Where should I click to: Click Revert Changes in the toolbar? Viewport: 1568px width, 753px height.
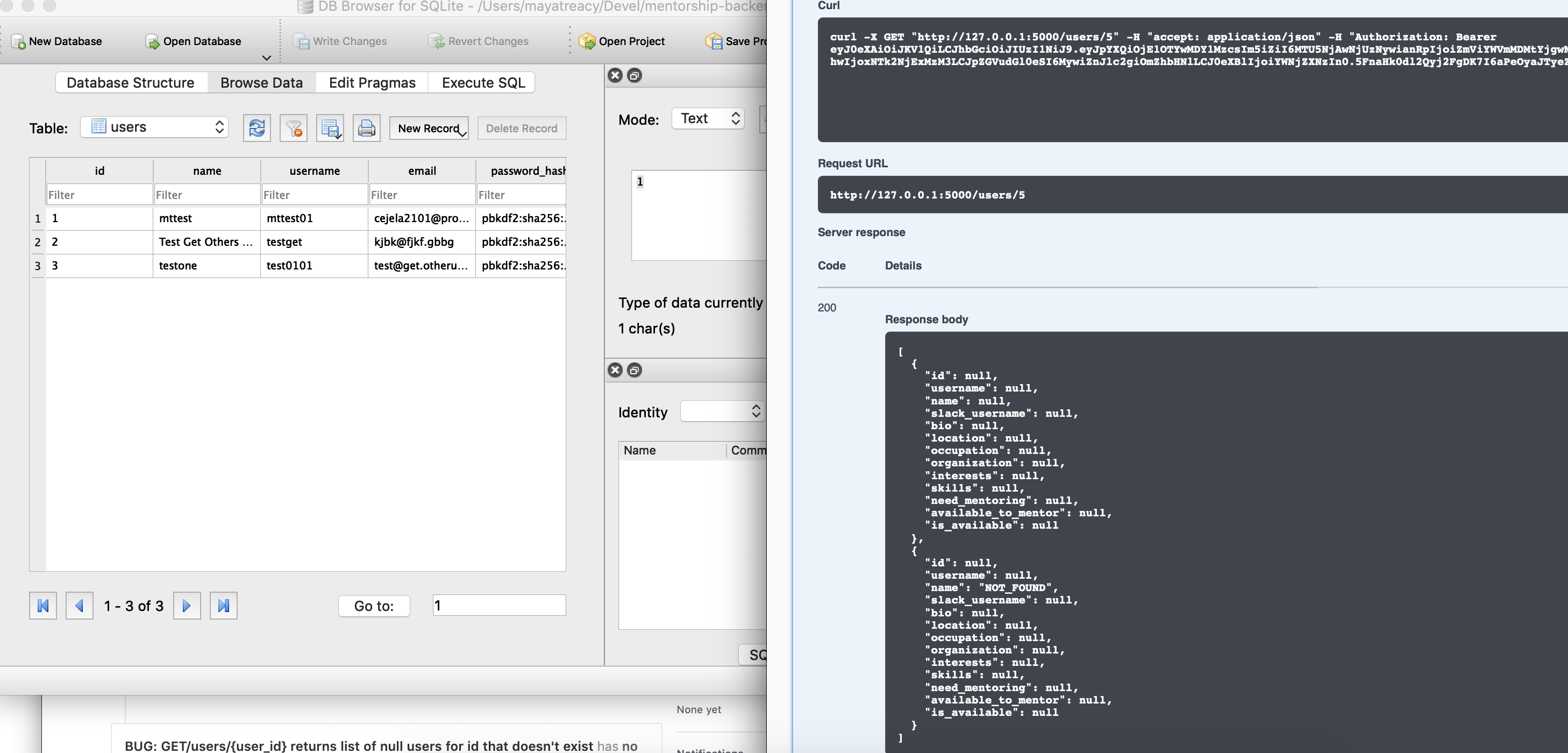pos(479,41)
